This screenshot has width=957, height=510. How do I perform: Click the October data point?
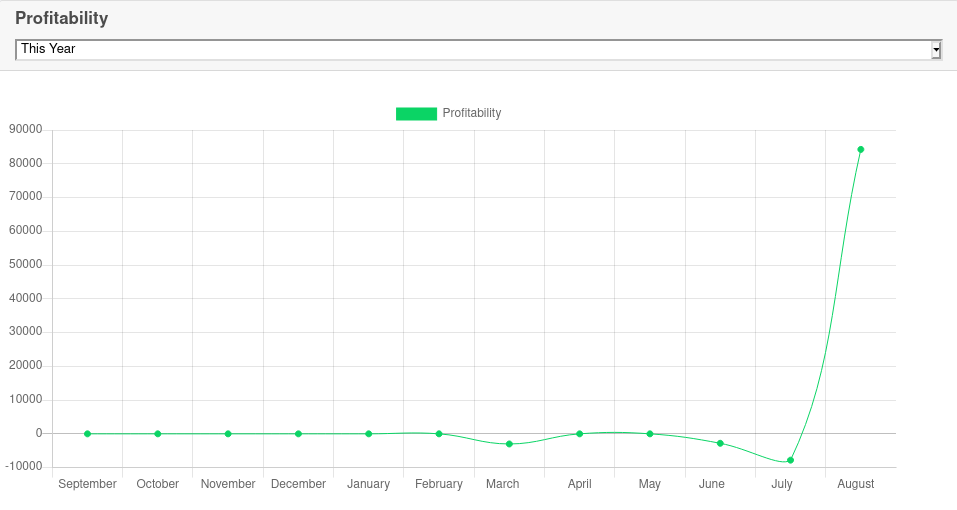pyautogui.click(x=158, y=434)
